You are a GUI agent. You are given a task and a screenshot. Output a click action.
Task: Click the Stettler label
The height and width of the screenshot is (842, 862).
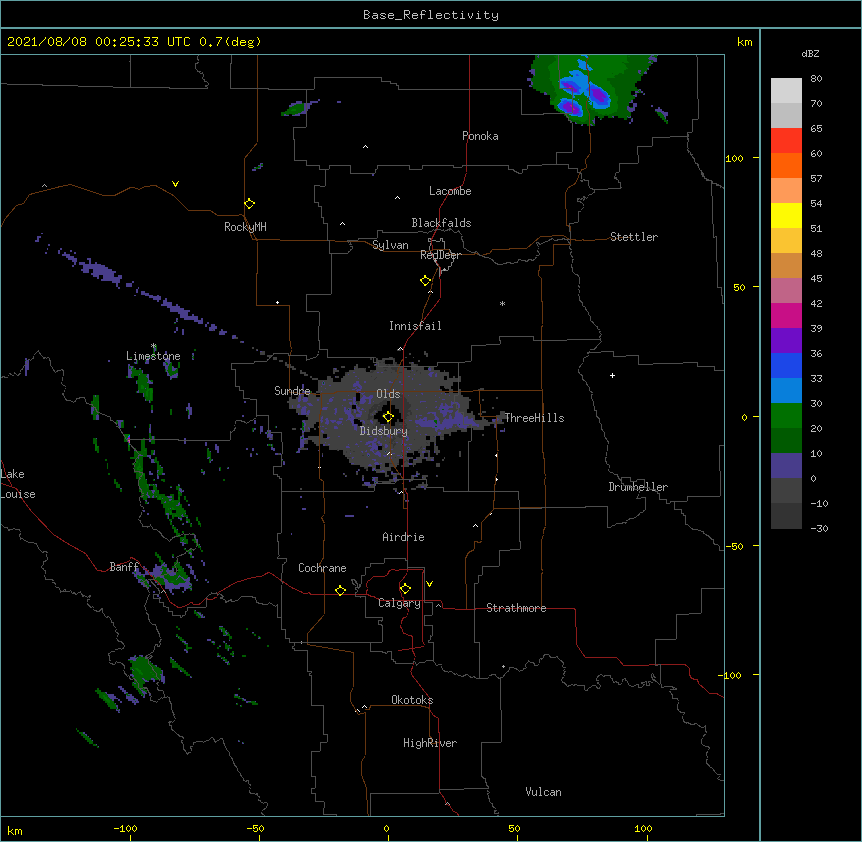(x=634, y=237)
